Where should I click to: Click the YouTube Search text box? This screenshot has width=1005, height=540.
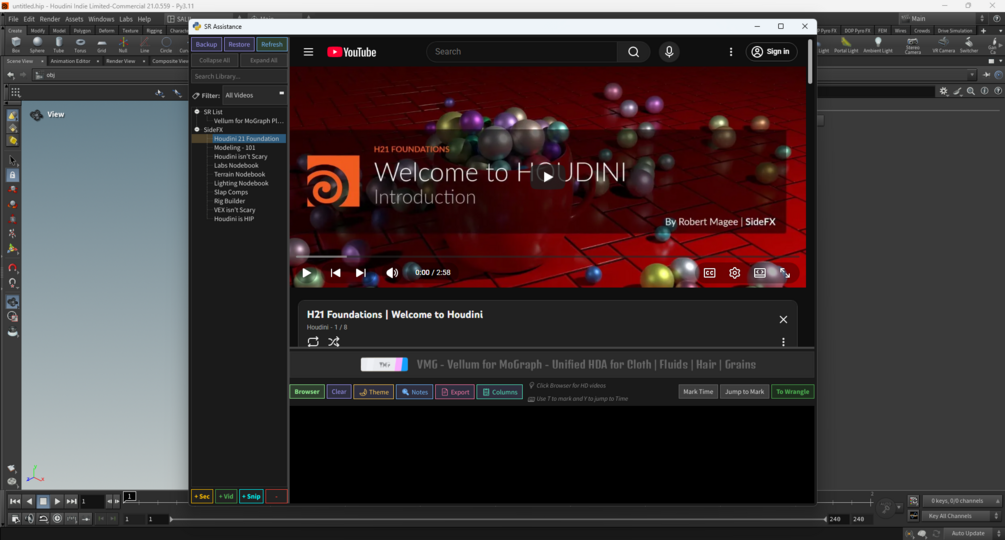[522, 52]
